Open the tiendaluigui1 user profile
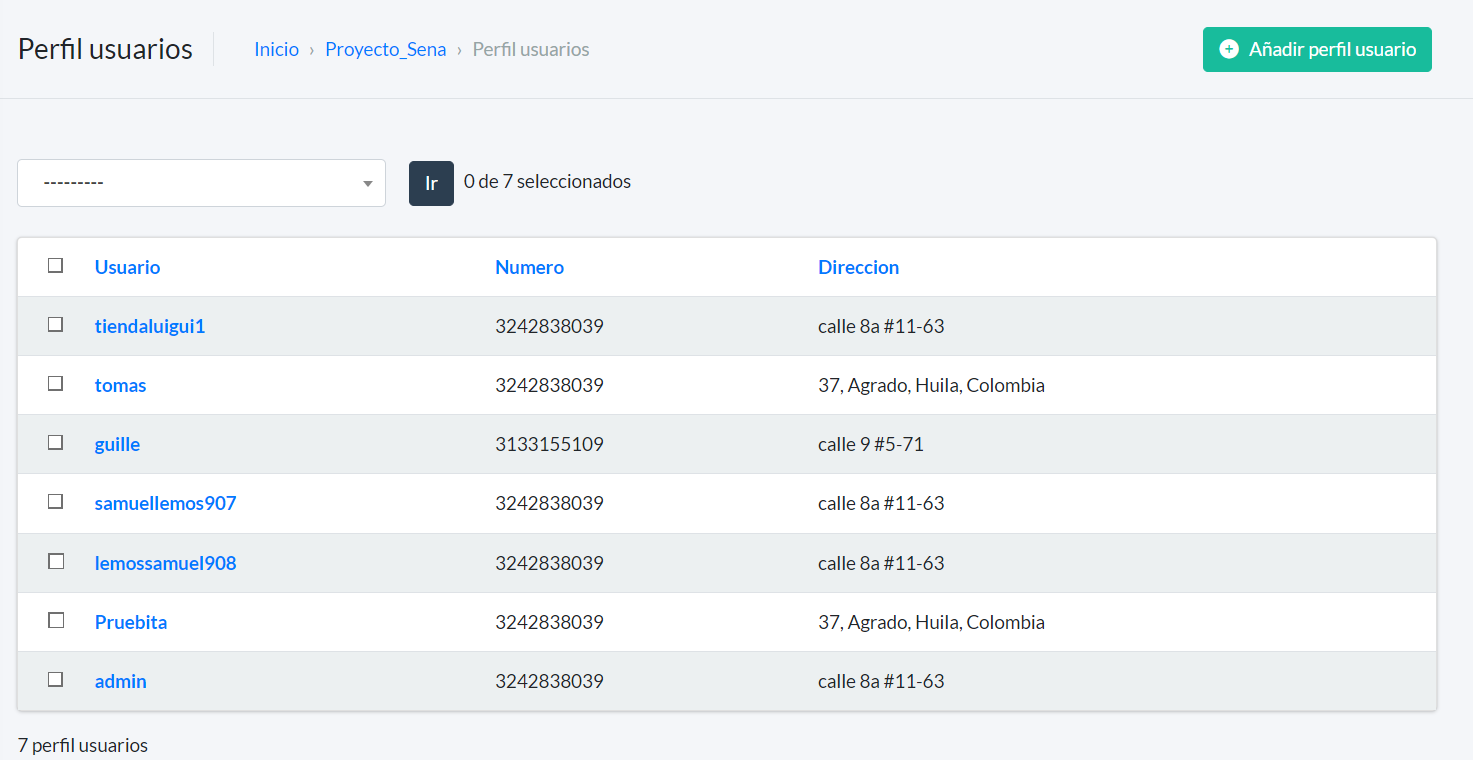Image resolution: width=1473 pixels, height=760 pixels. pos(150,326)
